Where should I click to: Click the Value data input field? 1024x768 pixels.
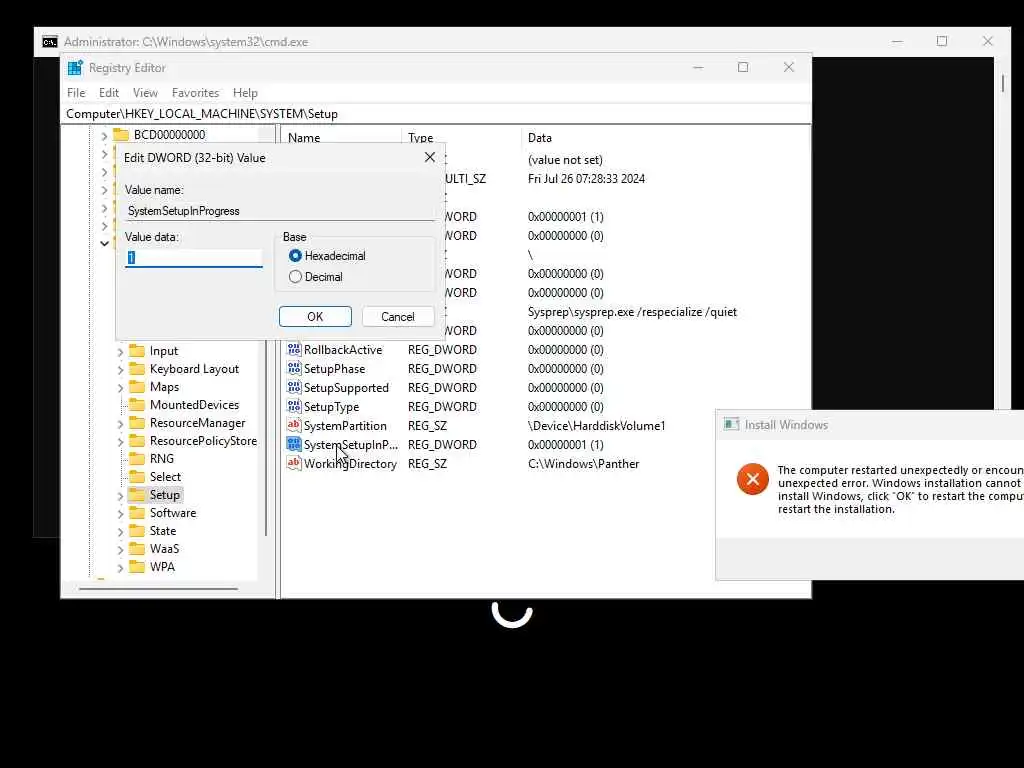click(x=193, y=258)
